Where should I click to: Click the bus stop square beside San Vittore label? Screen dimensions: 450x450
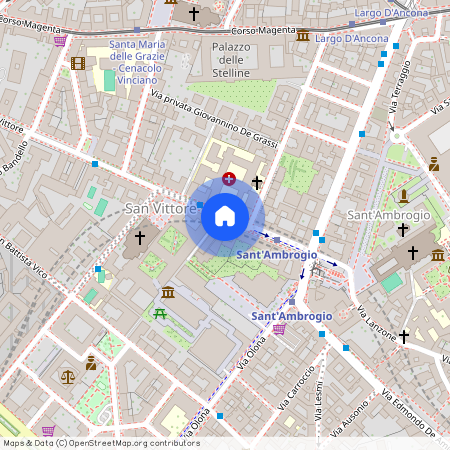point(200,205)
